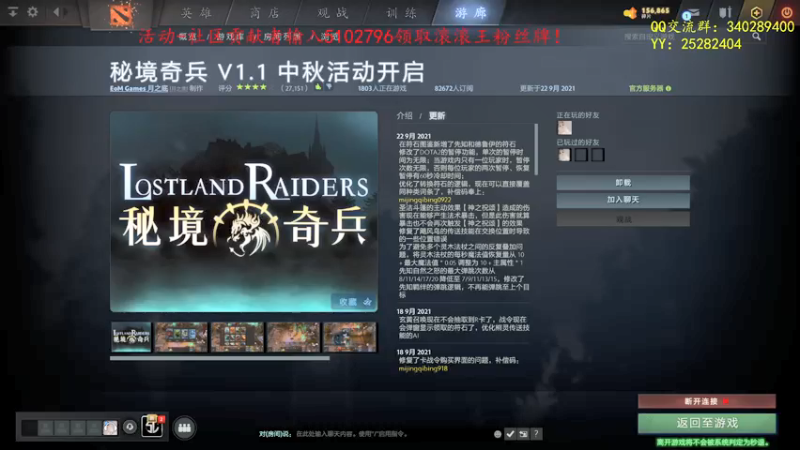
Task: Click the thumbs-up rate icon
Action: (318, 87)
